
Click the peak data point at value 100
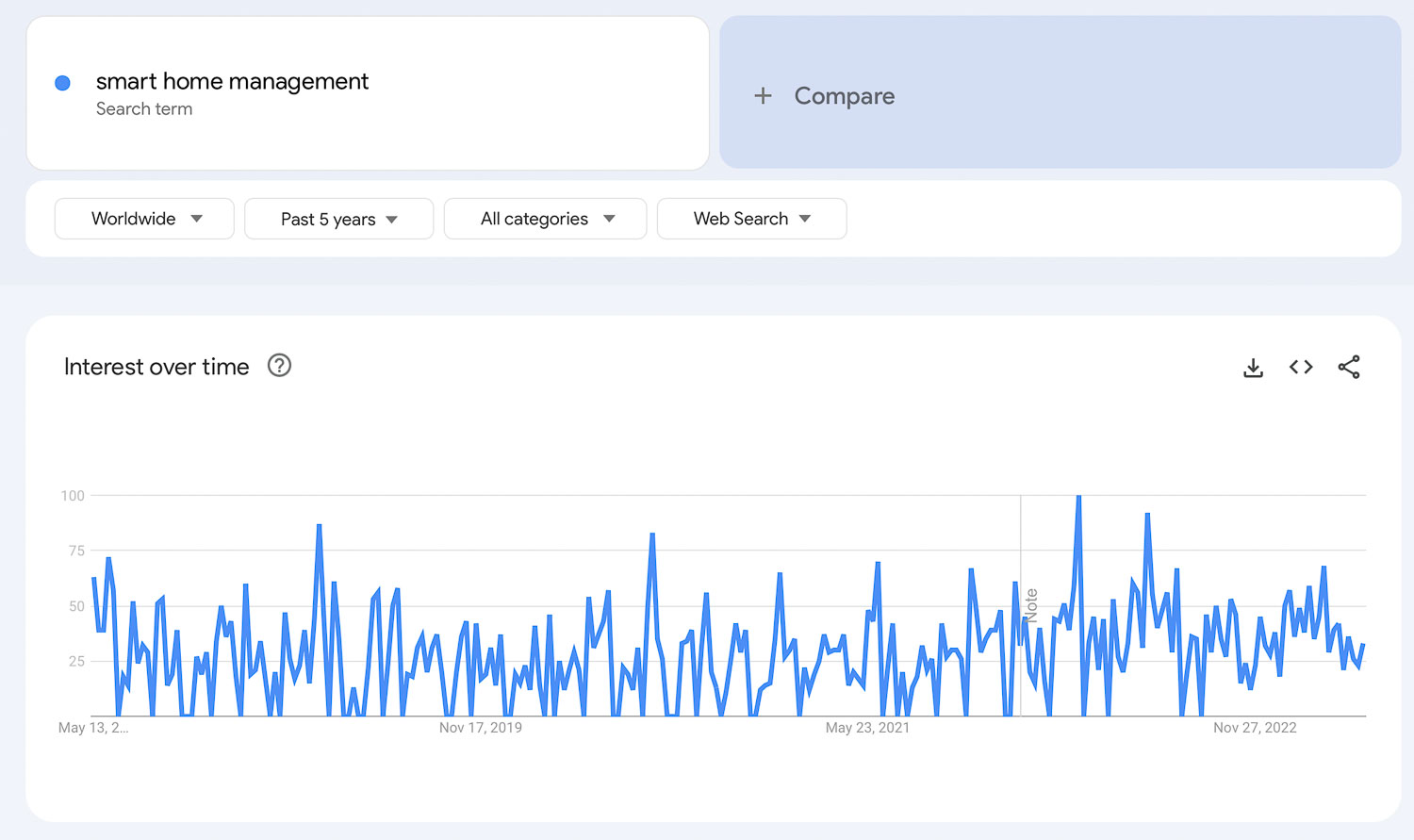(1078, 495)
